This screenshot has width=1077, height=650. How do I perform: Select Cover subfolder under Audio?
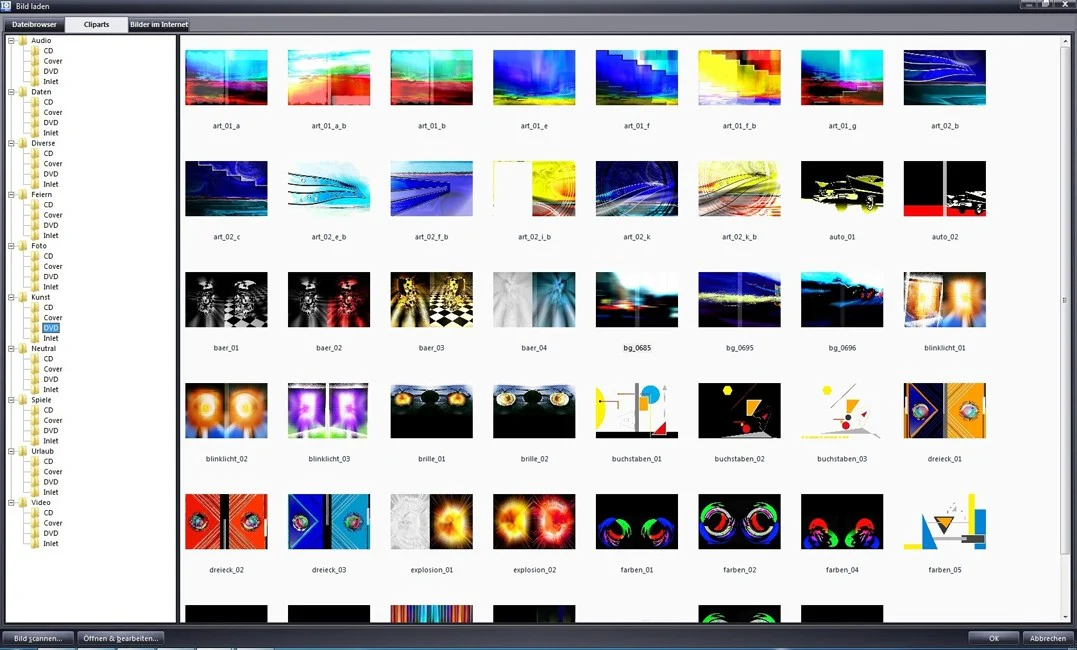pyautogui.click(x=53, y=61)
